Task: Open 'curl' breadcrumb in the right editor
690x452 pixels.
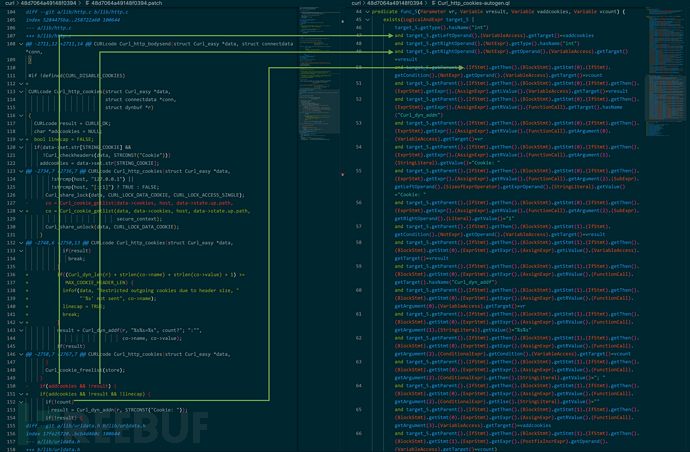Action: (x=356, y=3)
